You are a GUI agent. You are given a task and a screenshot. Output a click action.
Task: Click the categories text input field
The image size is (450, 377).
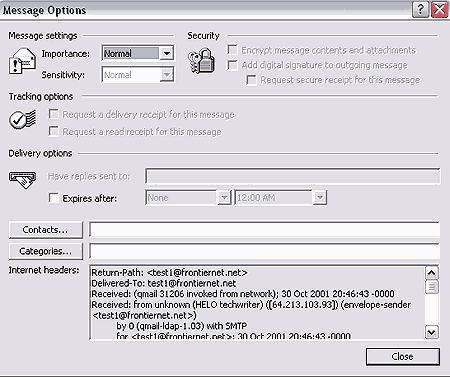point(264,251)
